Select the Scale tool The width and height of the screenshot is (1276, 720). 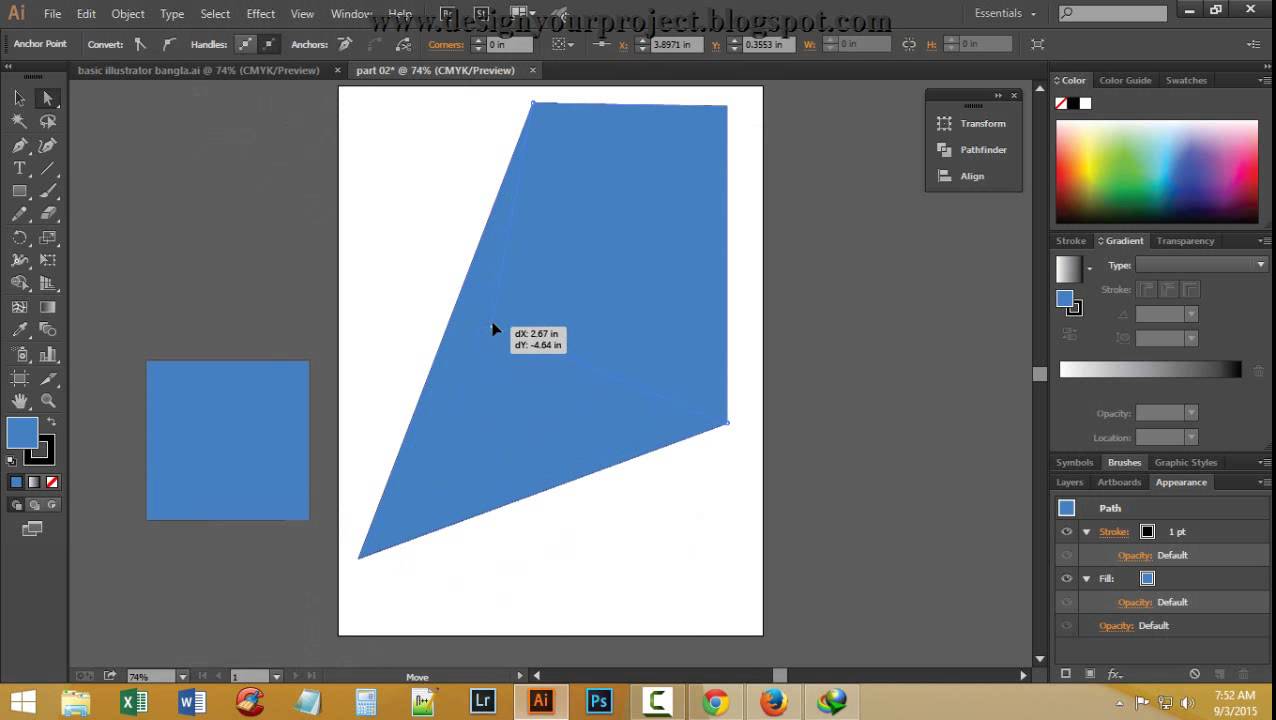click(x=47, y=238)
